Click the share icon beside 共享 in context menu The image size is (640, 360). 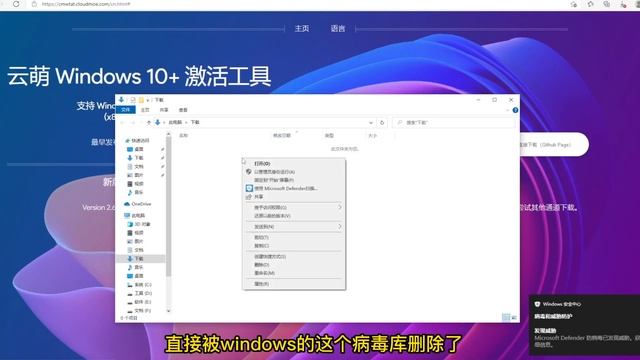[x=249, y=197]
